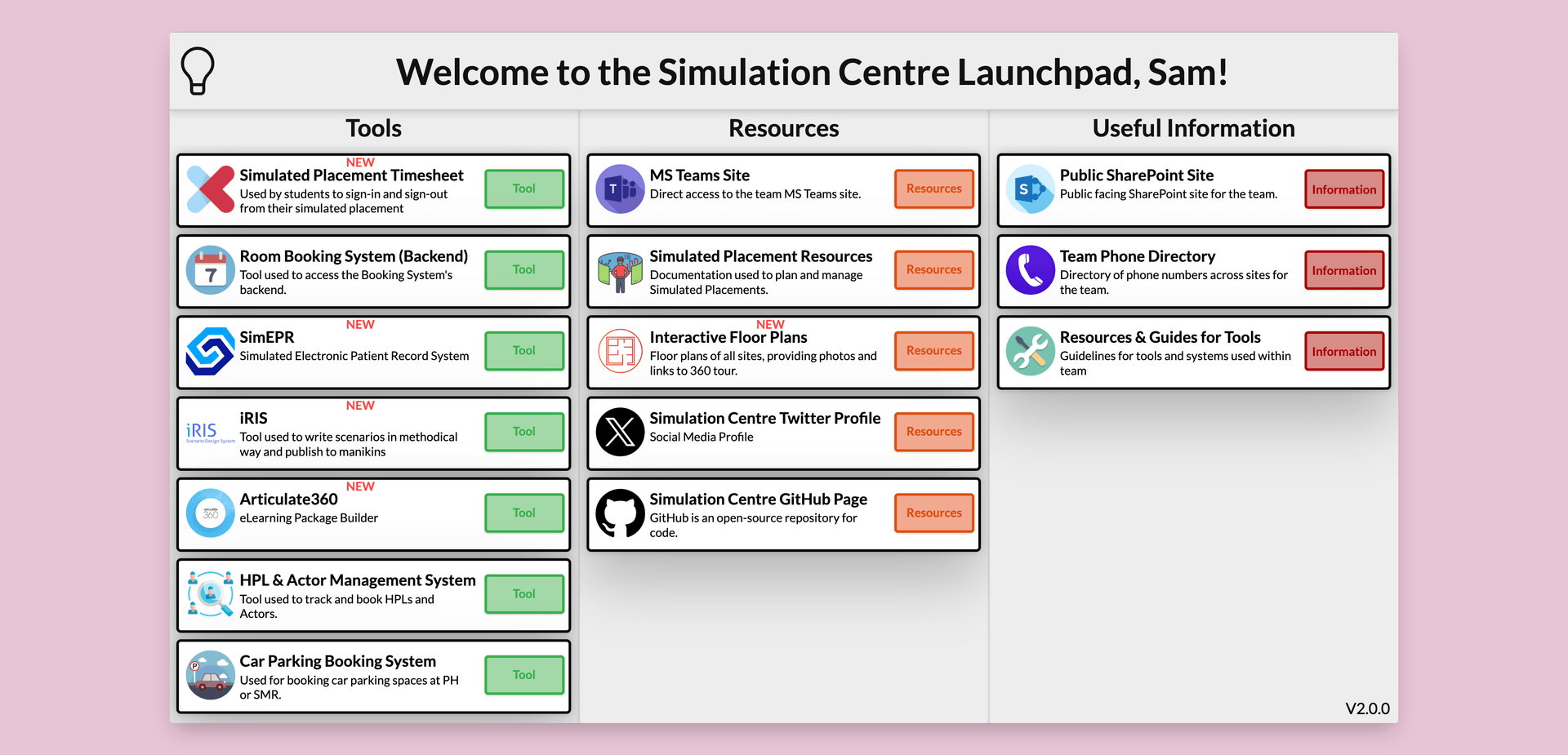The width and height of the screenshot is (1568, 755).
Task: Click 'Simulated Electronic Patient Record System' text
Action: coord(354,357)
